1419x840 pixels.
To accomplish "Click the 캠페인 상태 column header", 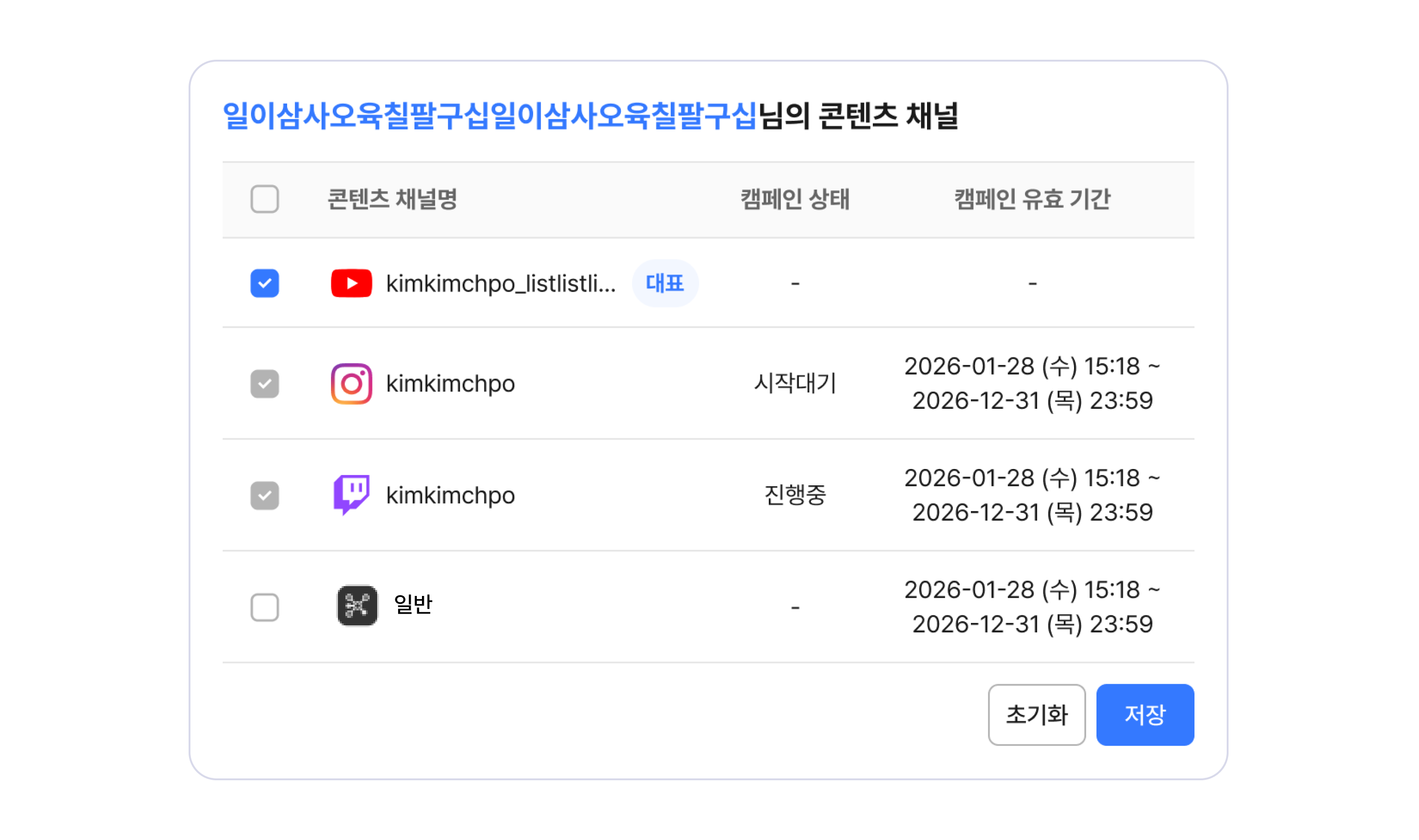I will coord(794,199).
